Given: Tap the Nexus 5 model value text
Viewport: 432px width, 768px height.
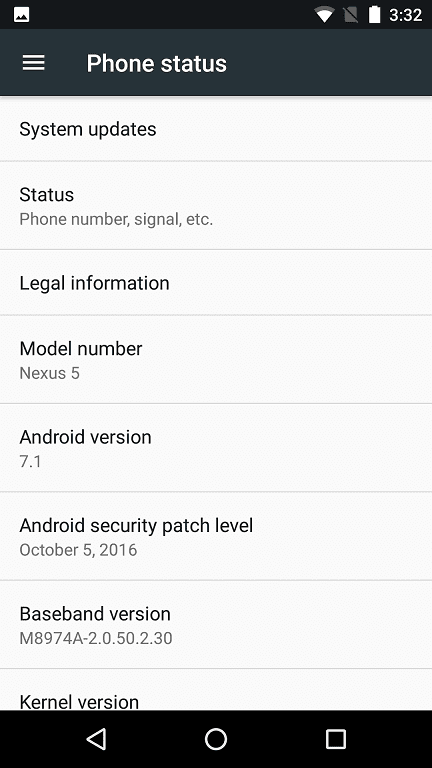Looking at the screenshot, I should click(49, 373).
